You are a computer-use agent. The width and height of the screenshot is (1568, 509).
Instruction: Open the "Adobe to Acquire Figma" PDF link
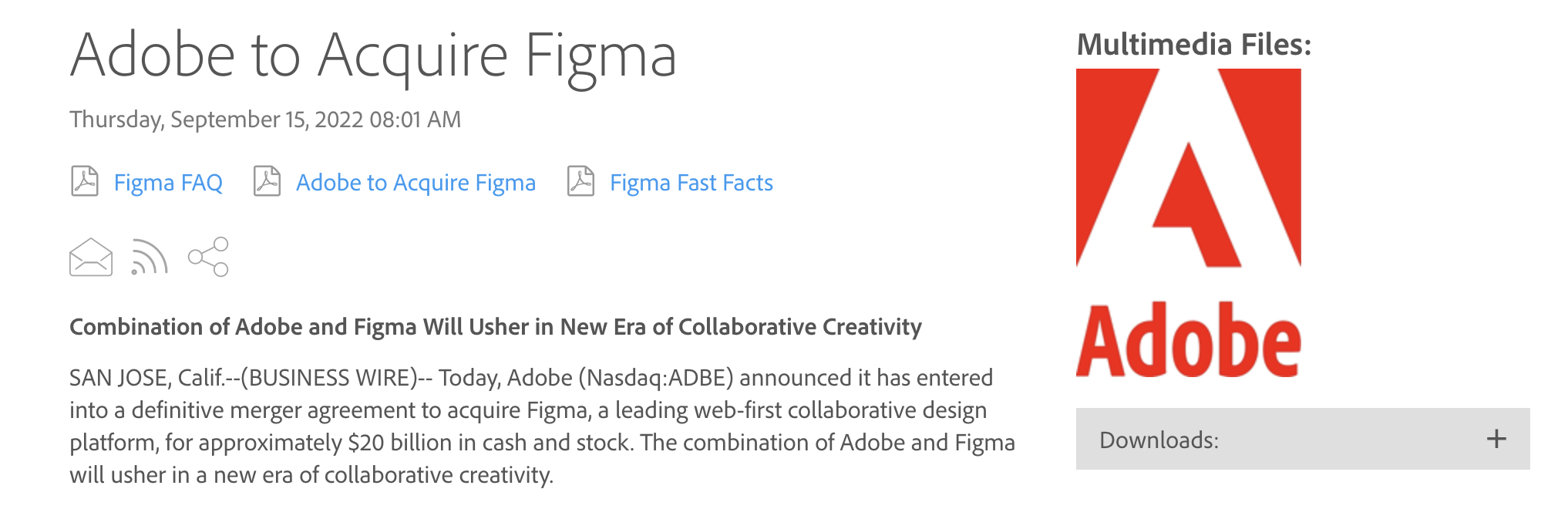pos(416,182)
